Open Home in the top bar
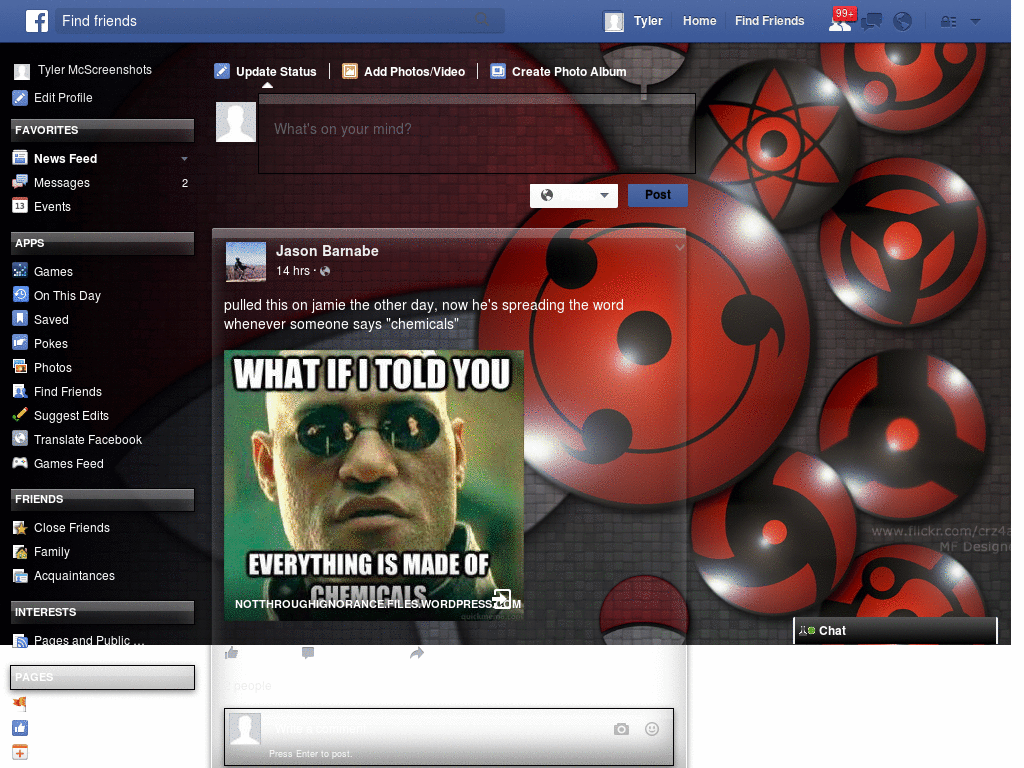1024x768 pixels. tap(699, 21)
